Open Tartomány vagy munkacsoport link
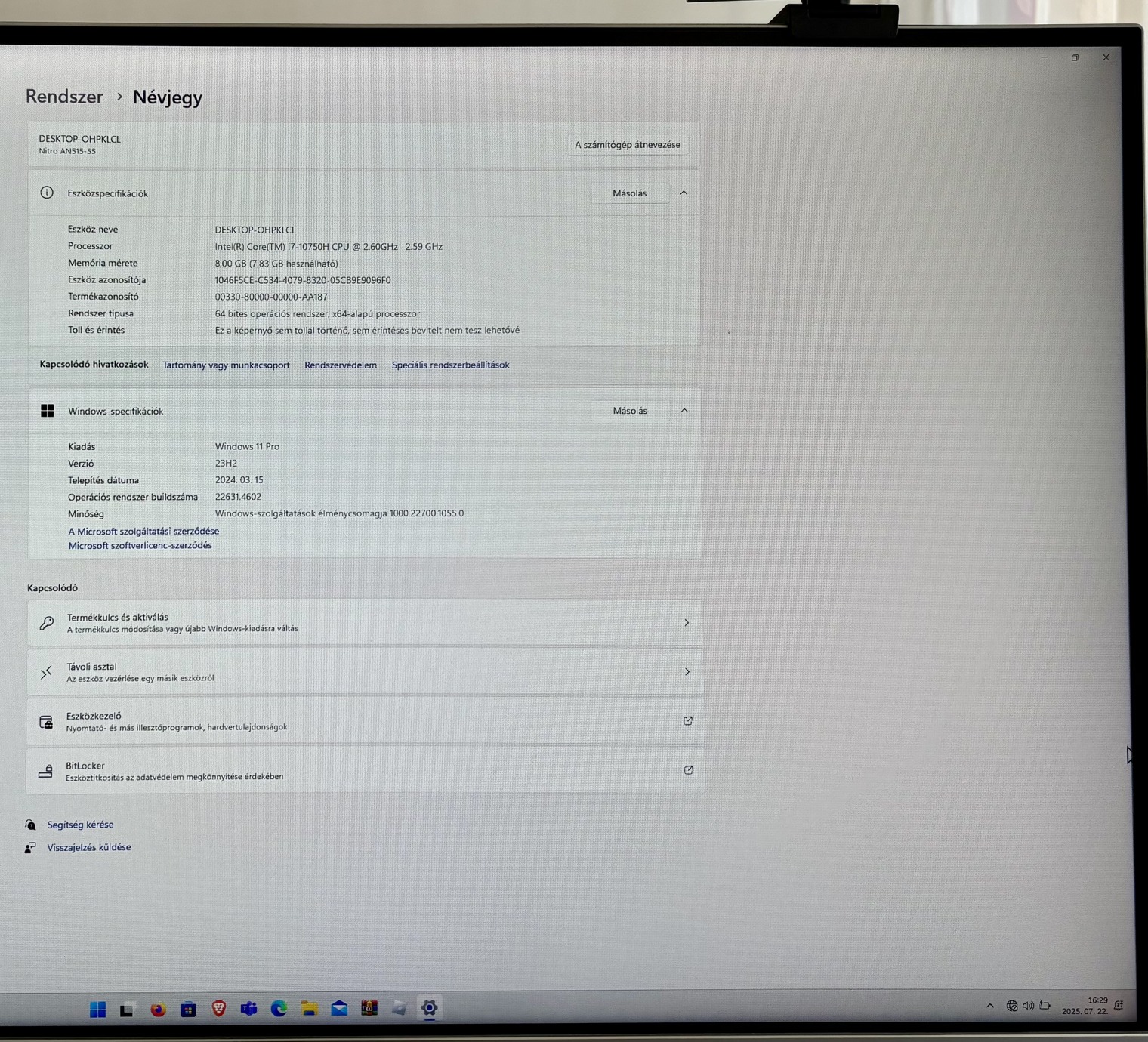The height and width of the screenshot is (1042, 1148). pos(227,365)
